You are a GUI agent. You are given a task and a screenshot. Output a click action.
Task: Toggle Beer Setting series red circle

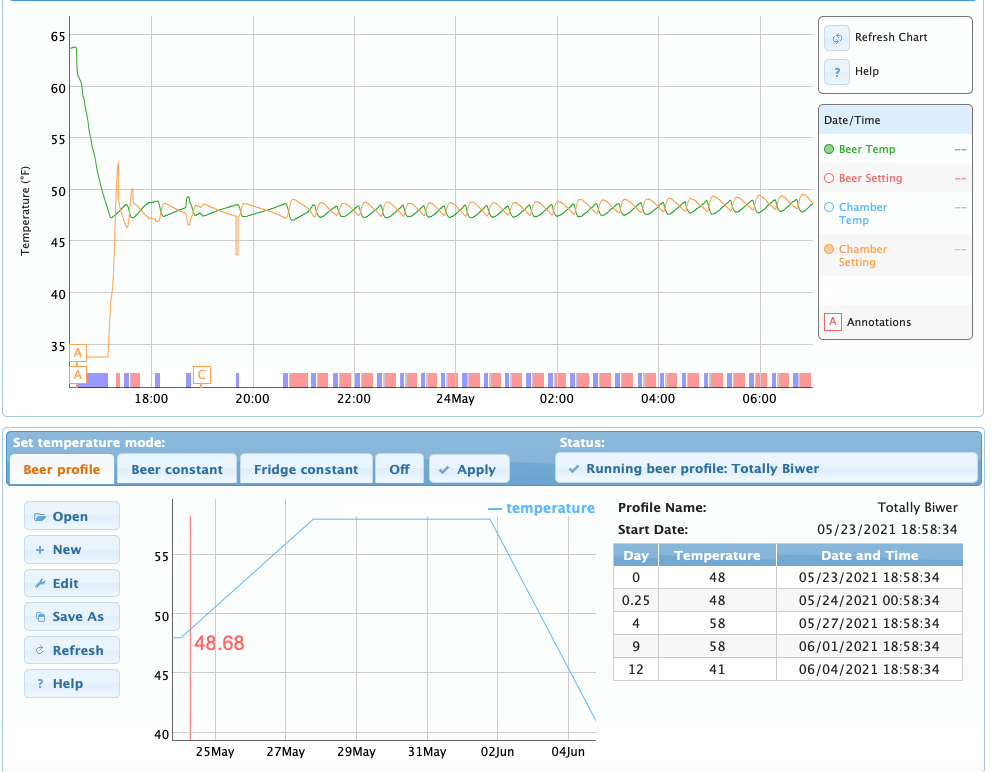coord(829,178)
